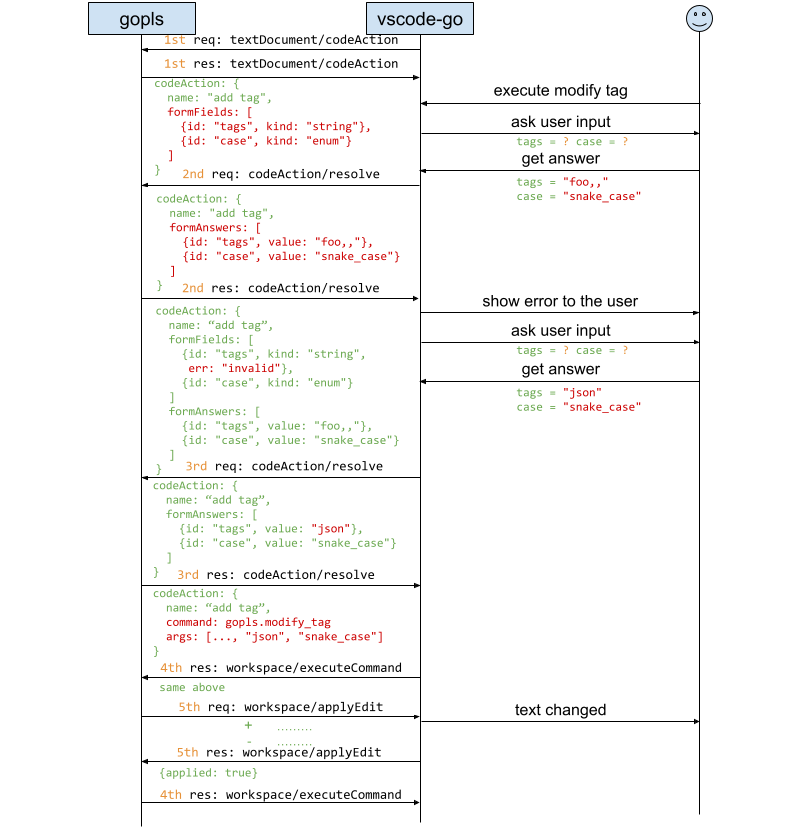Click the '2nd req: codeAction/resolve' label
The width and height of the screenshot is (797, 839).
(x=281, y=174)
